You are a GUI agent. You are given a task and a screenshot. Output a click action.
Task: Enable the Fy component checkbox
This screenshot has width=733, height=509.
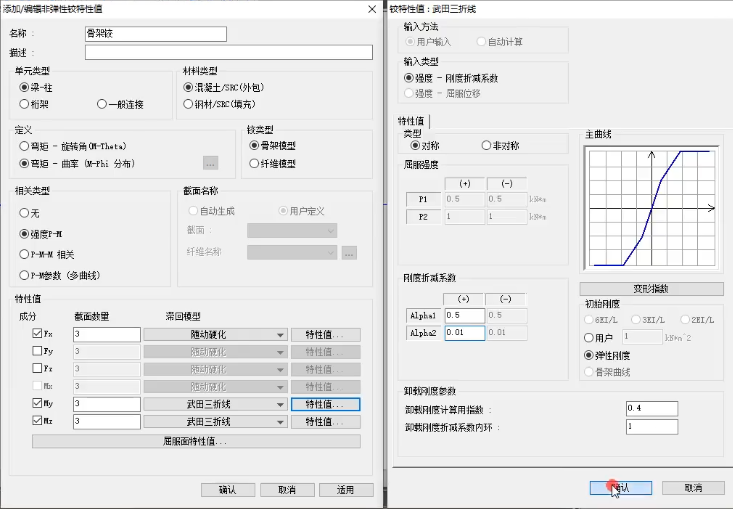[x=39, y=352]
